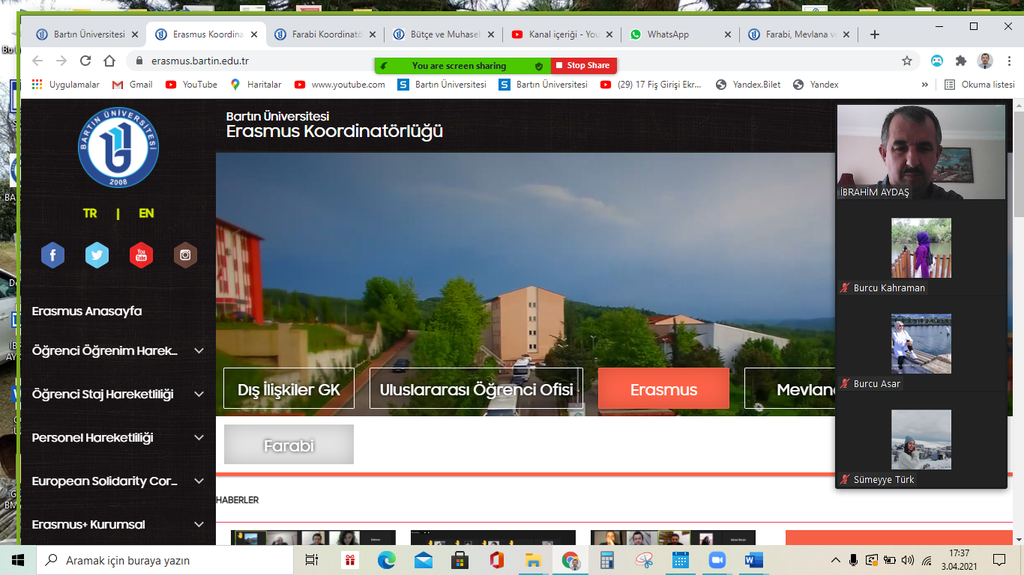Open the first news thumbnail under HABERLER
The height and width of the screenshot is (575, 1024).
pos(313,537)
